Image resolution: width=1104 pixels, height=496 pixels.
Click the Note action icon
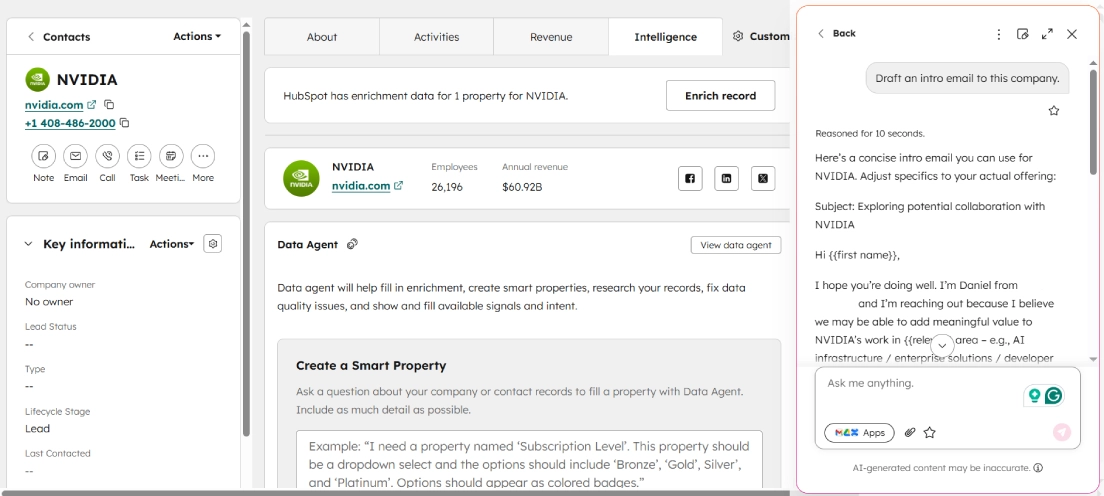pos(44,156)
